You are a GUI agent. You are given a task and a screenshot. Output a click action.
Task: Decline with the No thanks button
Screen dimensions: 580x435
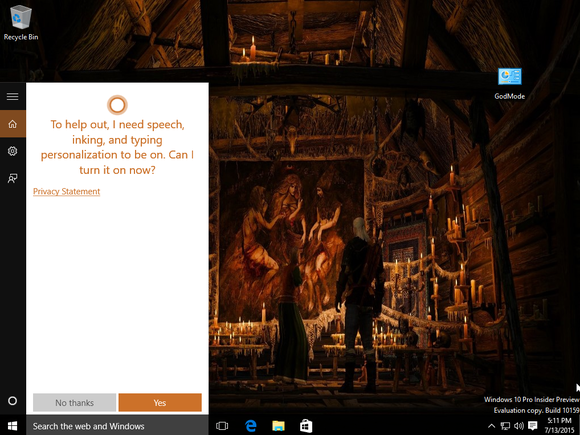pos(74,402)
